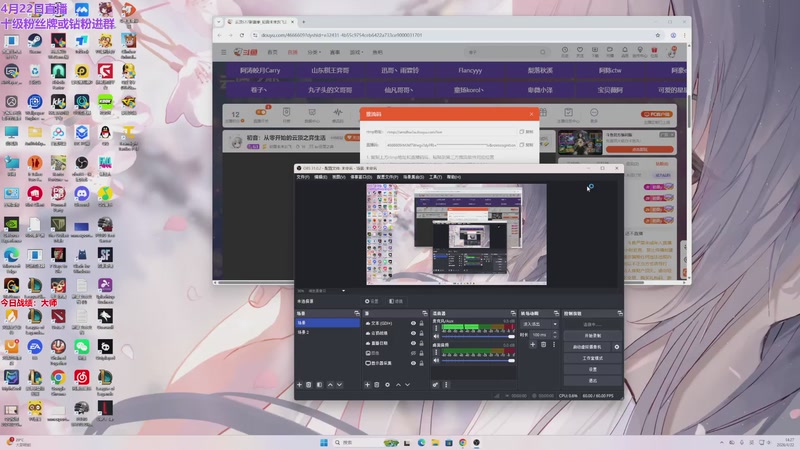800x450 pixels.
Task: Open the 工具(T) menu in OBS
Action: (435, 177)
